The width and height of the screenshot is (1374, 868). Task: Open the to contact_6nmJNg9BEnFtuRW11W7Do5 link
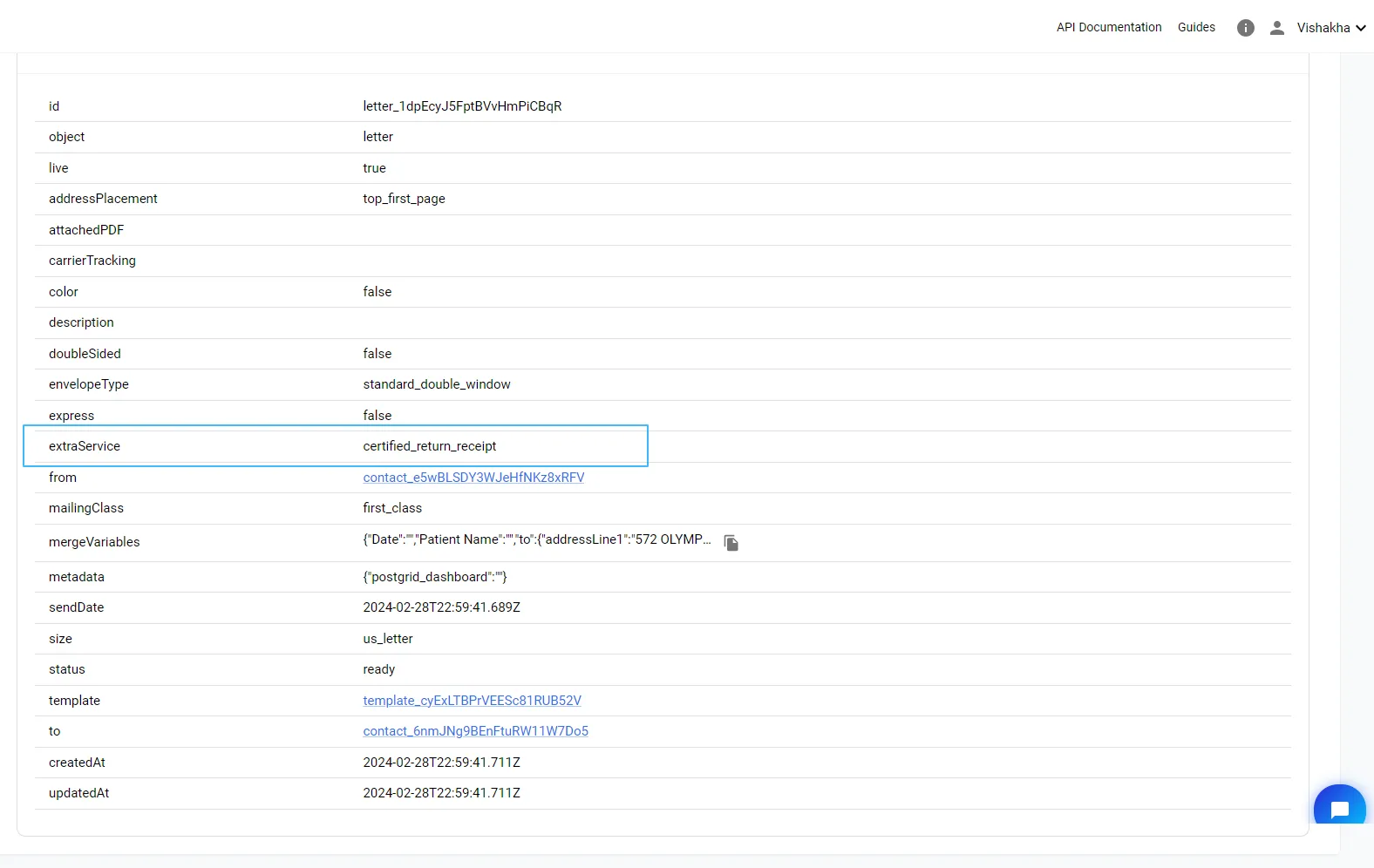pos(475,731)
